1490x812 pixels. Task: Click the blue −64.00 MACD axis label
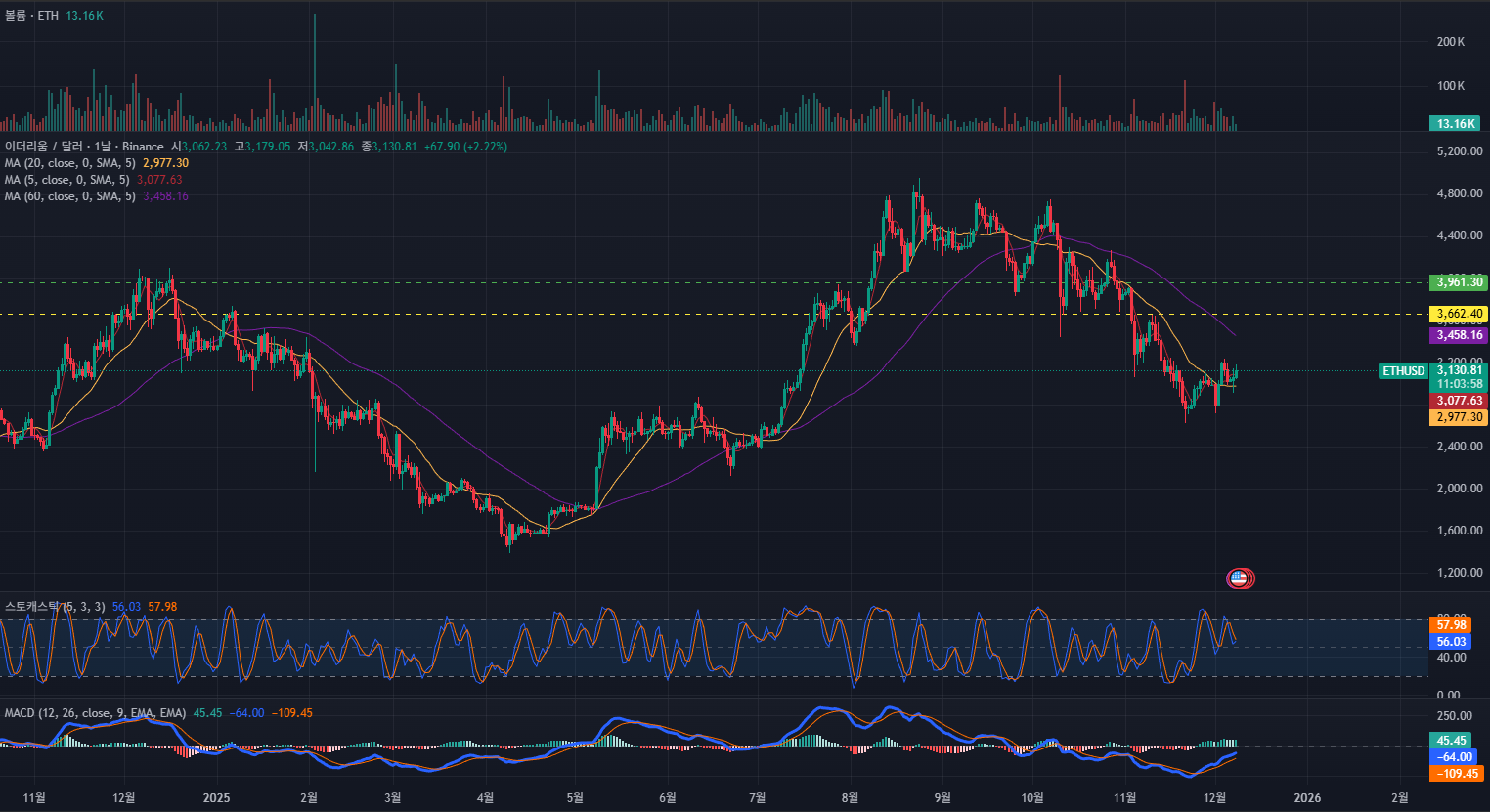pyautogui.click(x=1454, y=757)
